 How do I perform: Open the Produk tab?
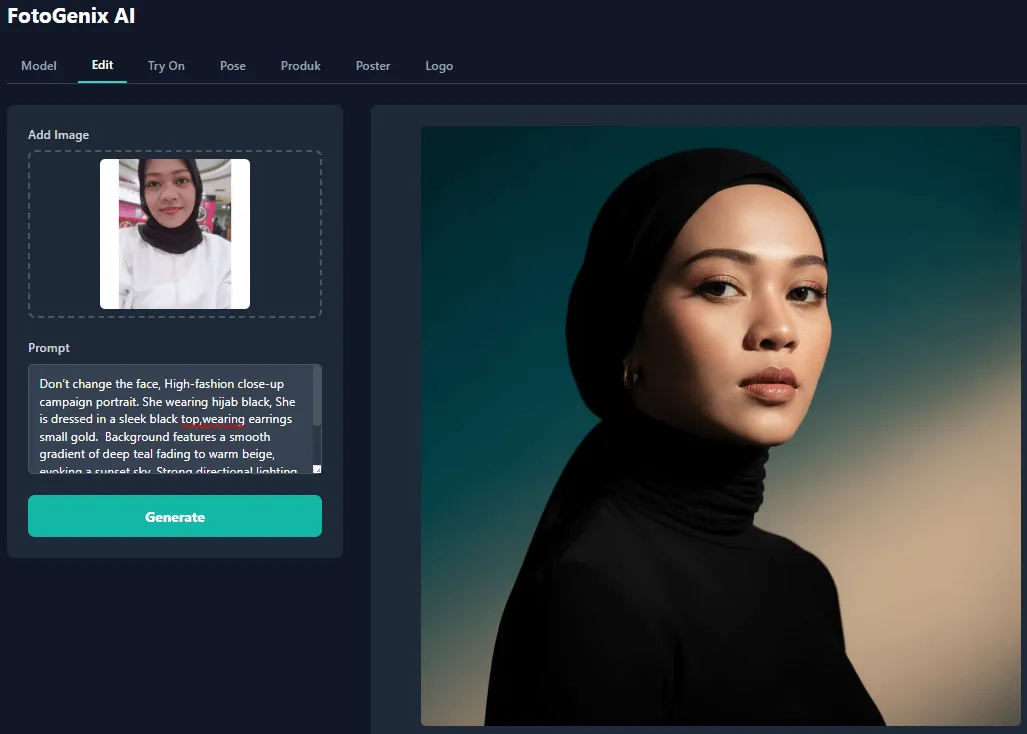pyautogui.click(x=300, y=65)
